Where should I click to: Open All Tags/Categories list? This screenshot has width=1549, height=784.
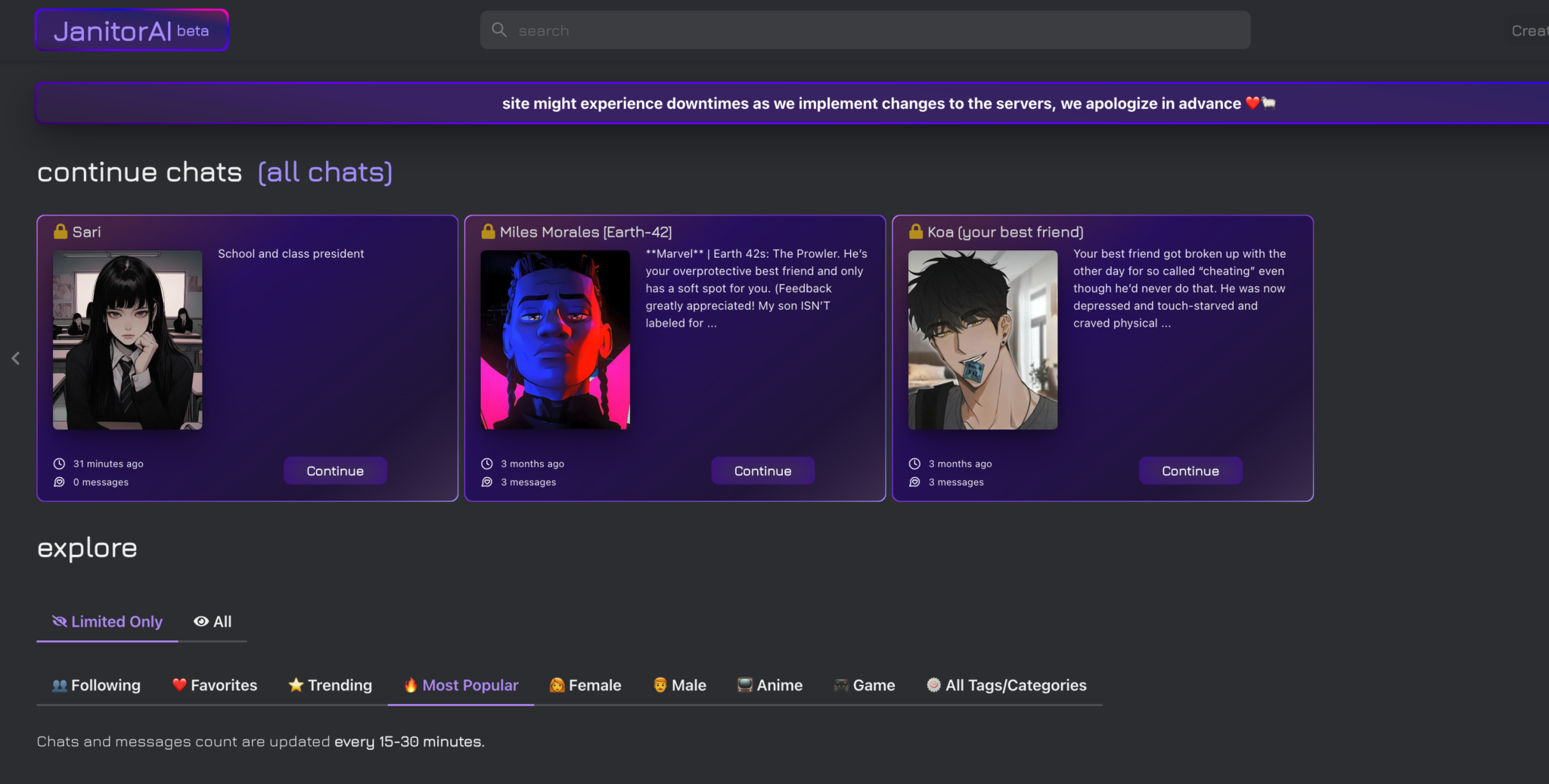[x=1007, y=686]
